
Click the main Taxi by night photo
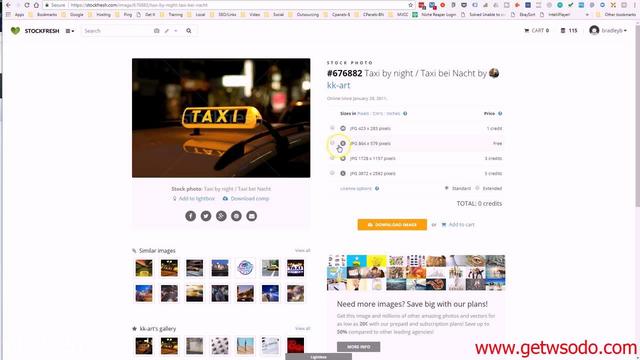221,118
